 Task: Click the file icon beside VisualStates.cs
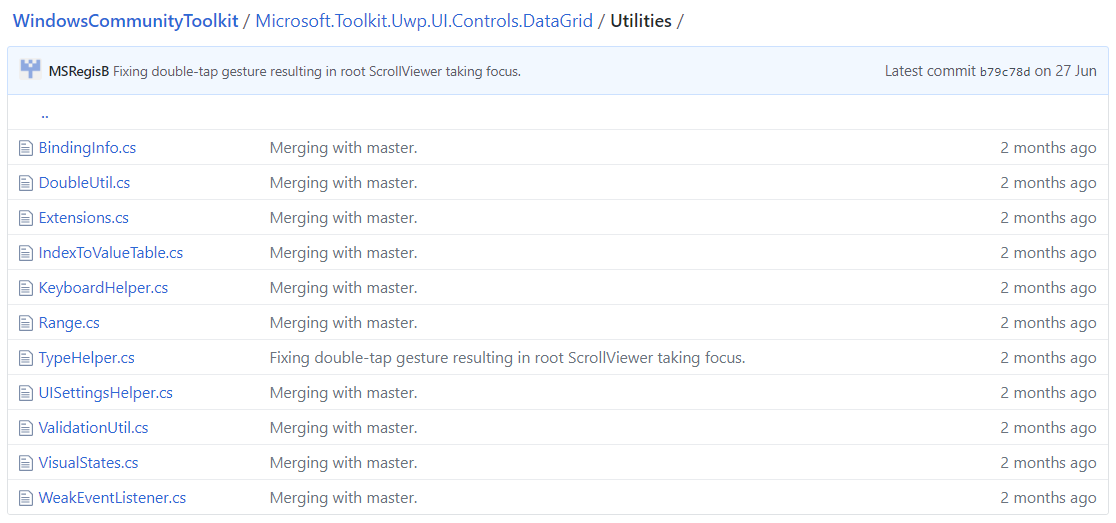tap(26, 463)
